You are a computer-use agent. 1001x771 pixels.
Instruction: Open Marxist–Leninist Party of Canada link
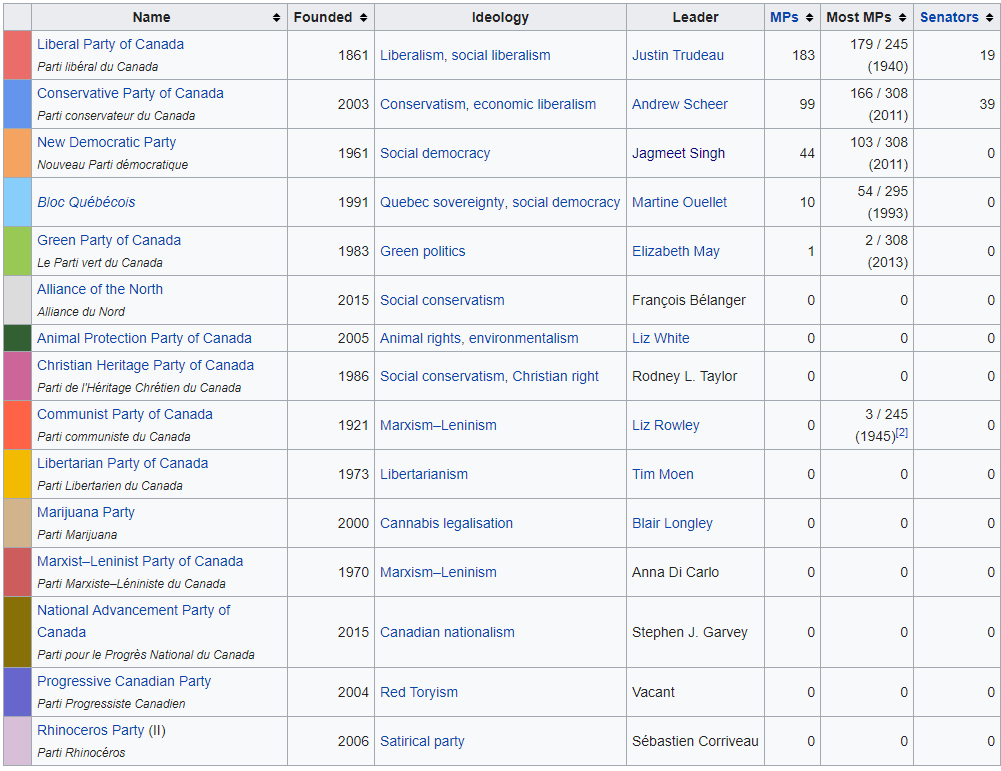[140, 562]
